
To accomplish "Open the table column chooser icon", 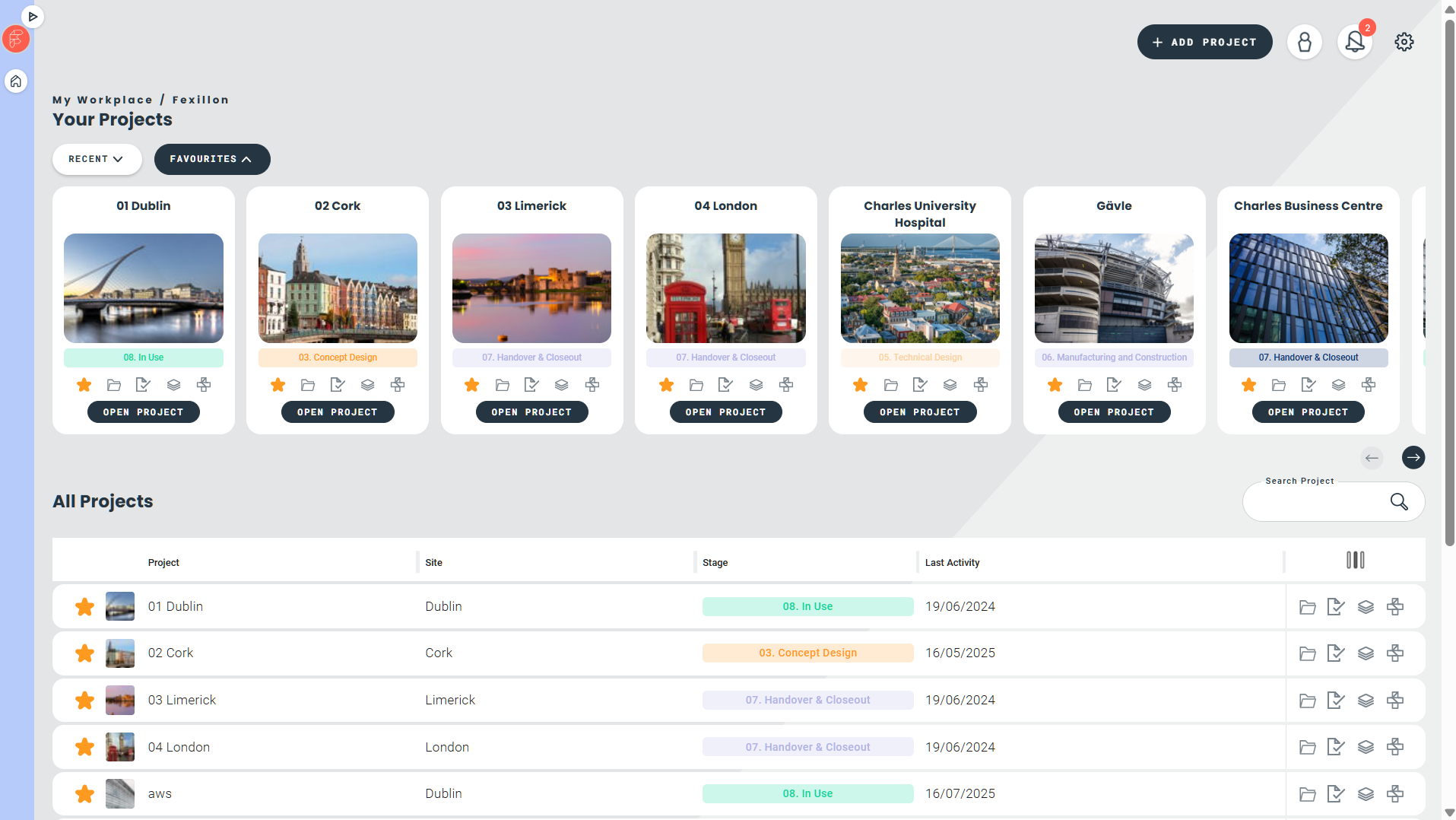I will [x=1356, y=561].
